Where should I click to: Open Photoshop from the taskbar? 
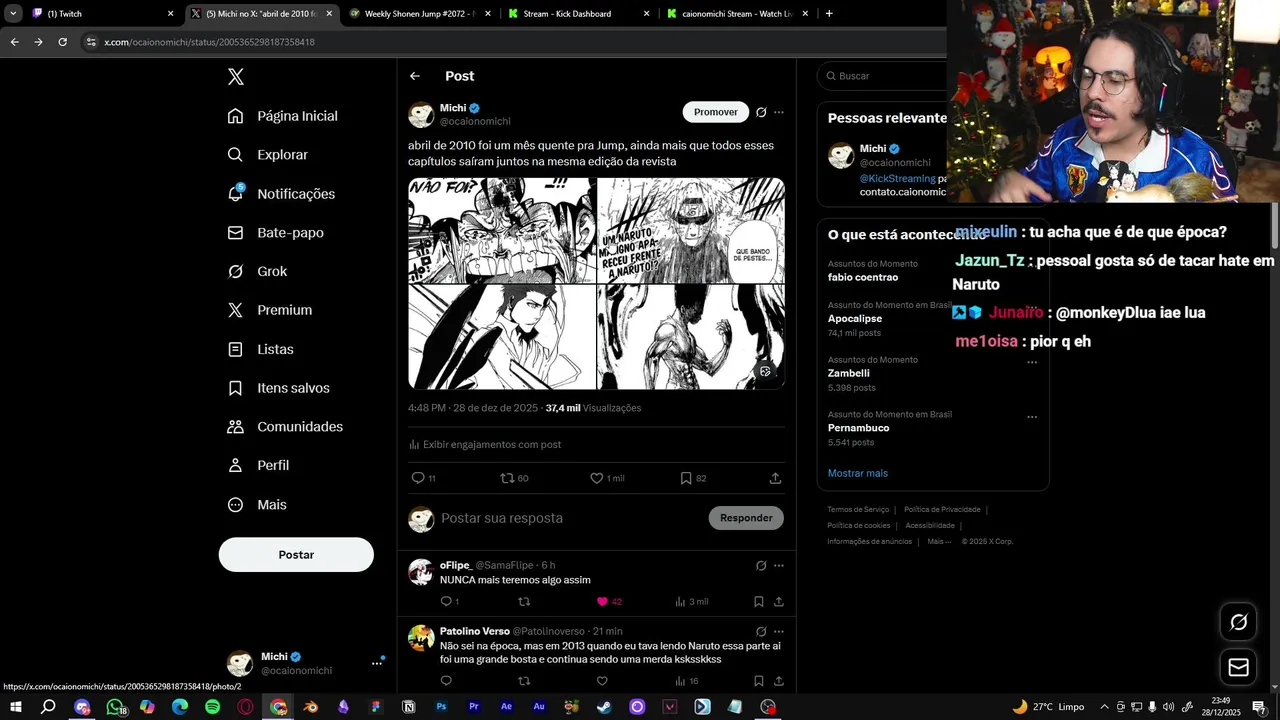(x=441, y=707)
